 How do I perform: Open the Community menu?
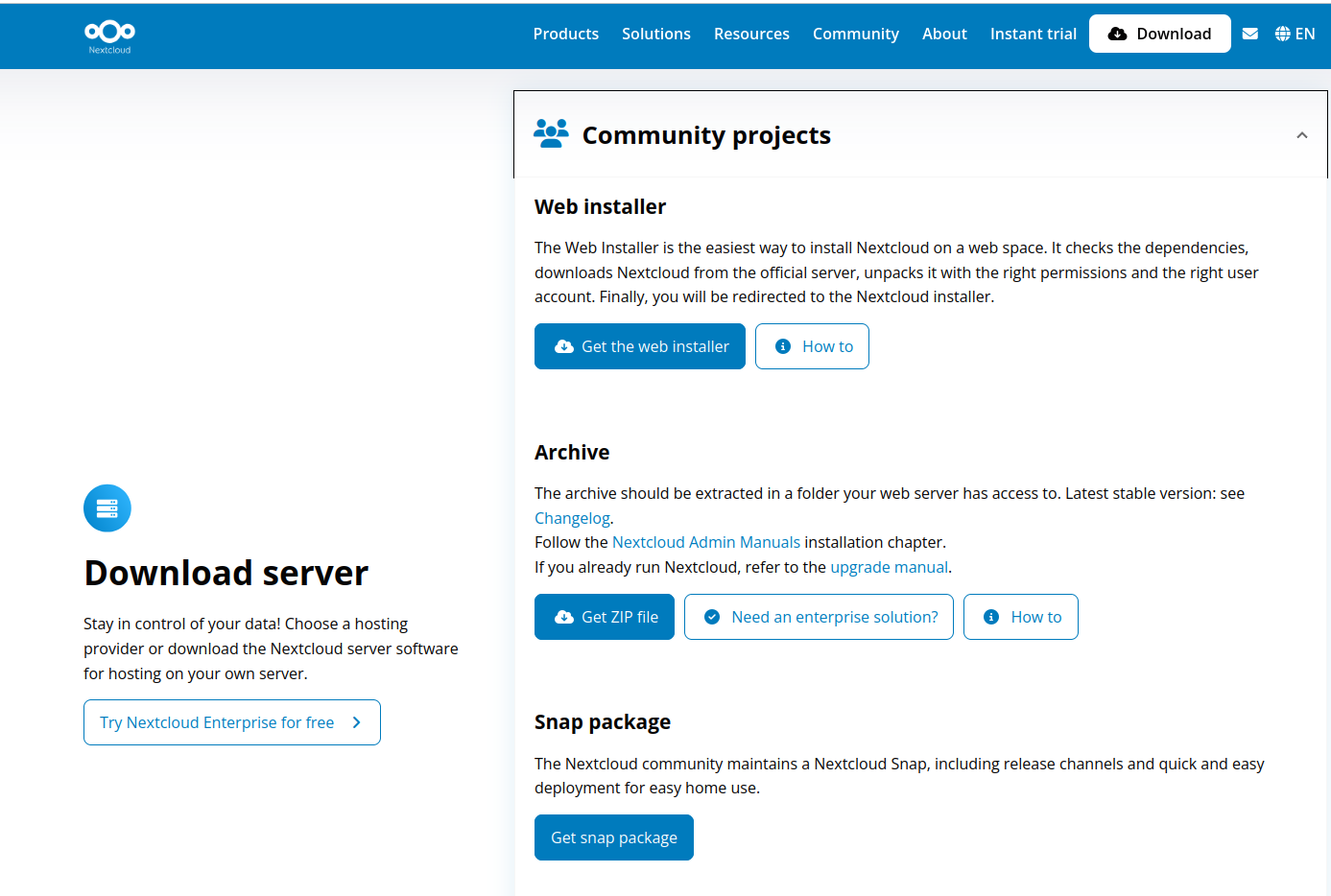(x=856, y=34)
